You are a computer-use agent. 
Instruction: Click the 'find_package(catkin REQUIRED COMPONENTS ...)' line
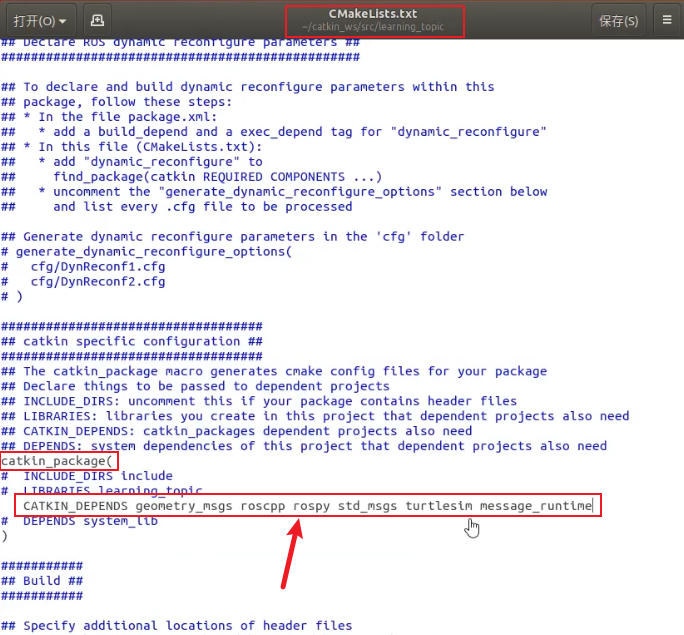point(192,177)
